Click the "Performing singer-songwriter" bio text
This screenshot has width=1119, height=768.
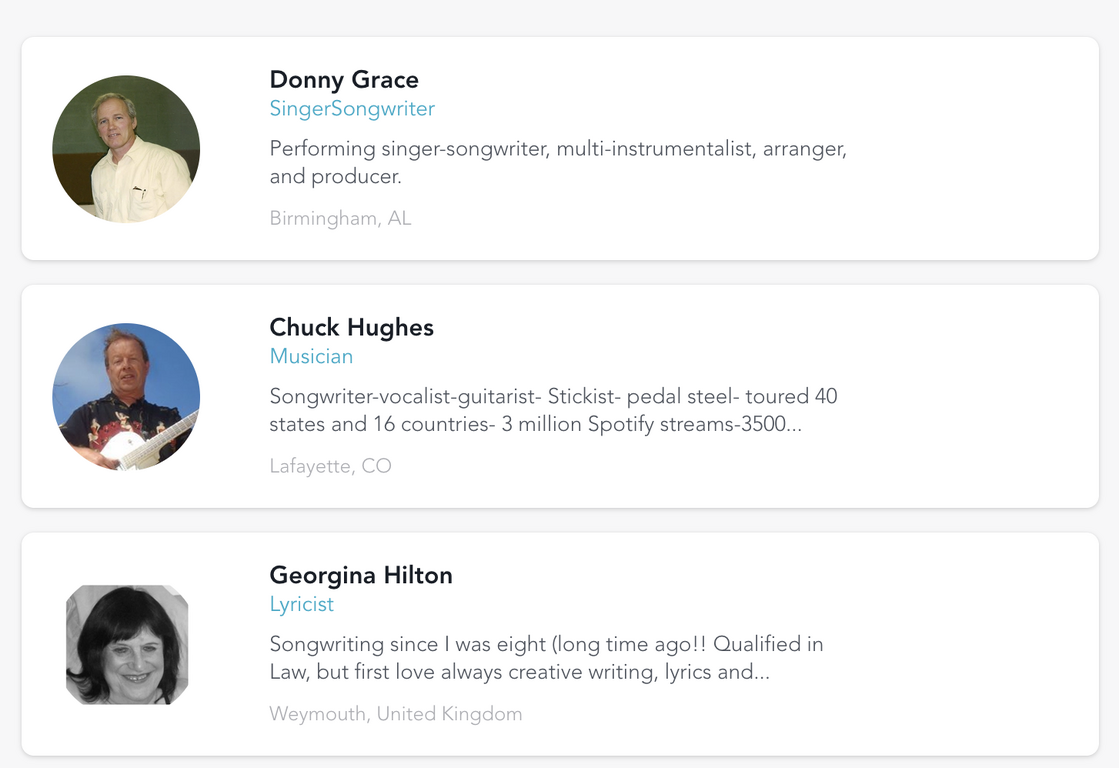pyautogui.click(x=558, y=163)
